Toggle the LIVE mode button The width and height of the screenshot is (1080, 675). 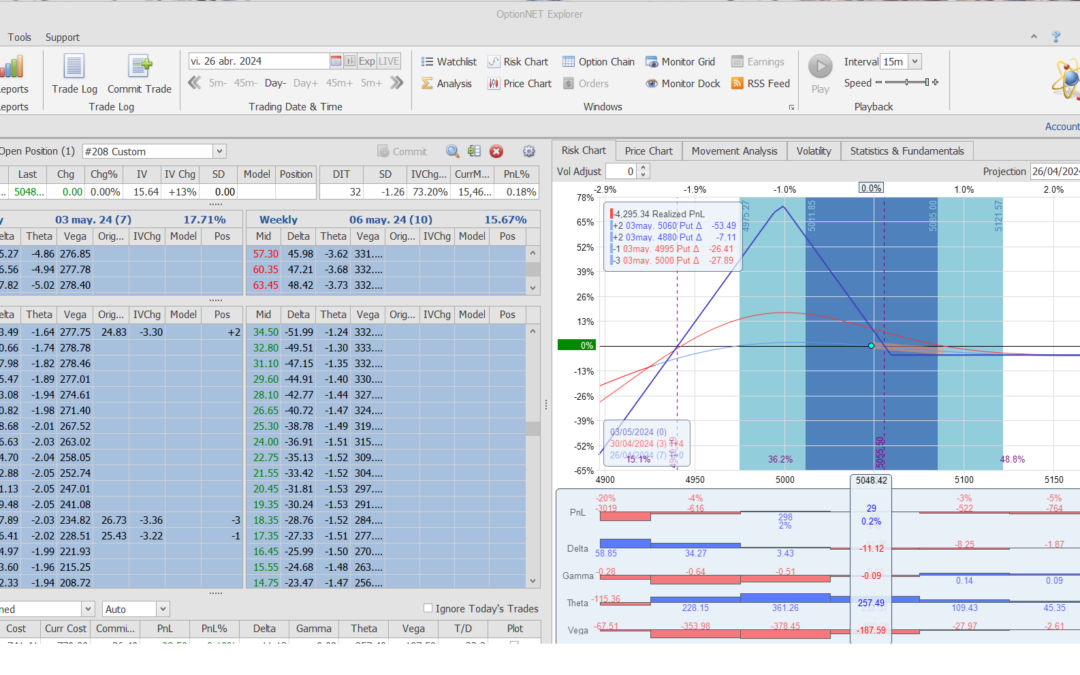click(x=389, y=61)
